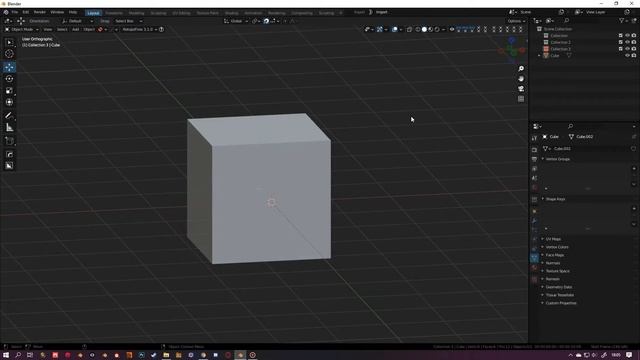640x360 pixels.
Task: Open the Global transform orientation dropdown
Action: (x=236, y=21)
